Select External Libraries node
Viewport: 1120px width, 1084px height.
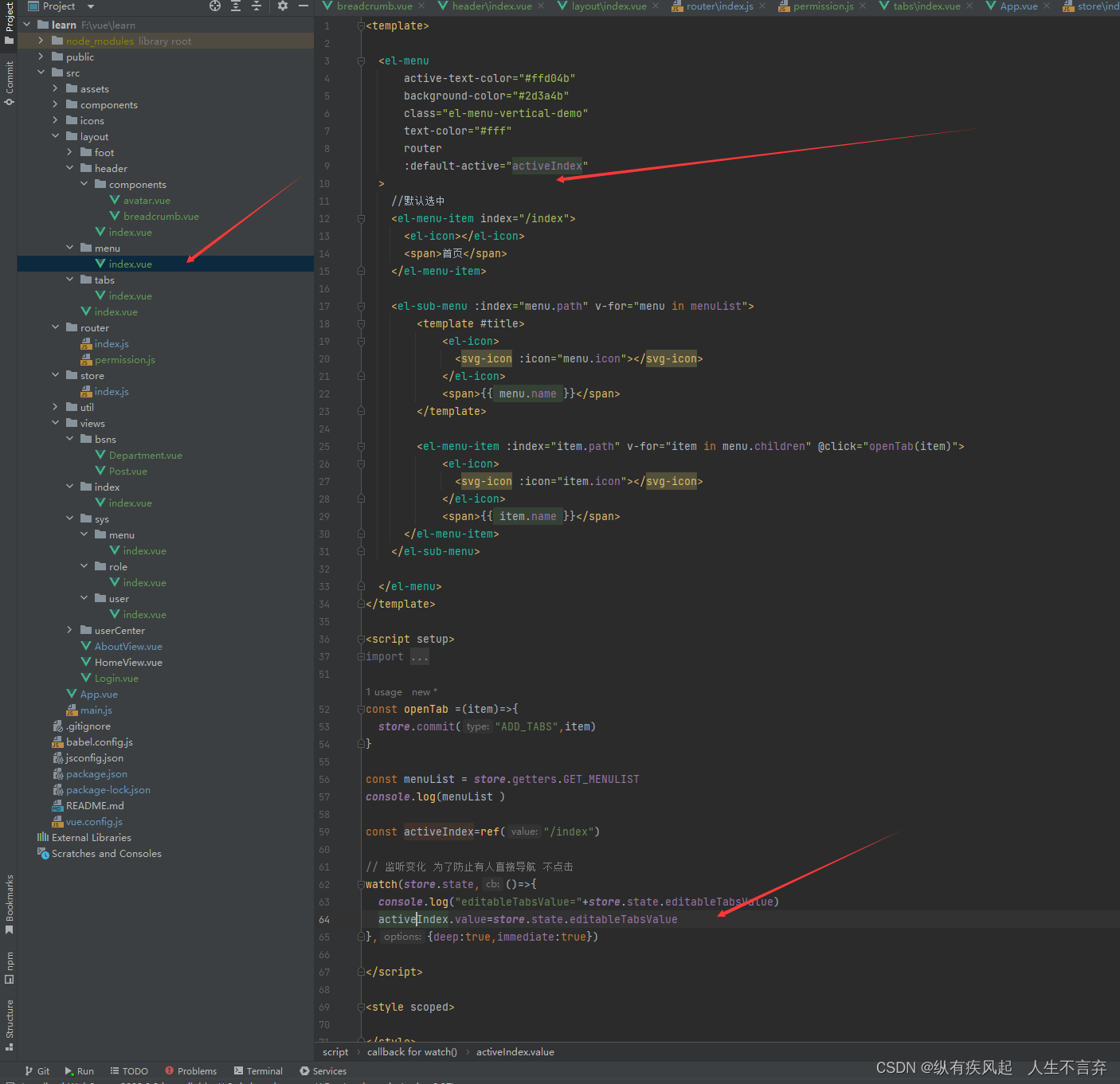point(91,837)
